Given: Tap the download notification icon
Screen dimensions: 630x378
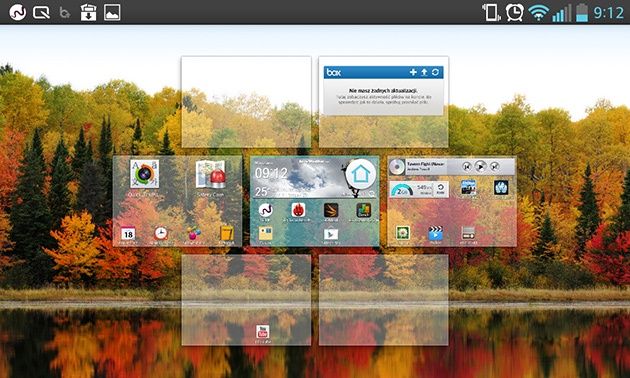Looking at the screenshot, I should click(x=88, y=12).
